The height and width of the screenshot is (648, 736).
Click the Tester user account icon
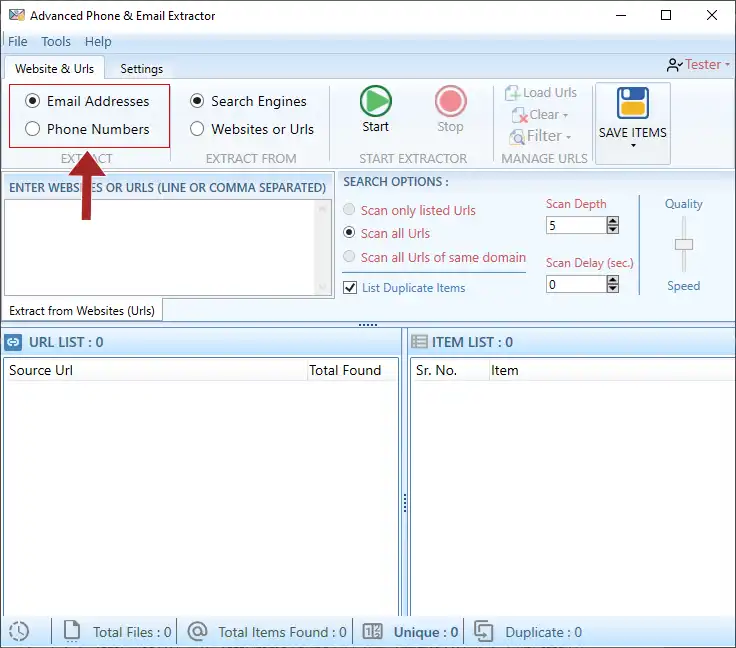[x=674, y=65]
